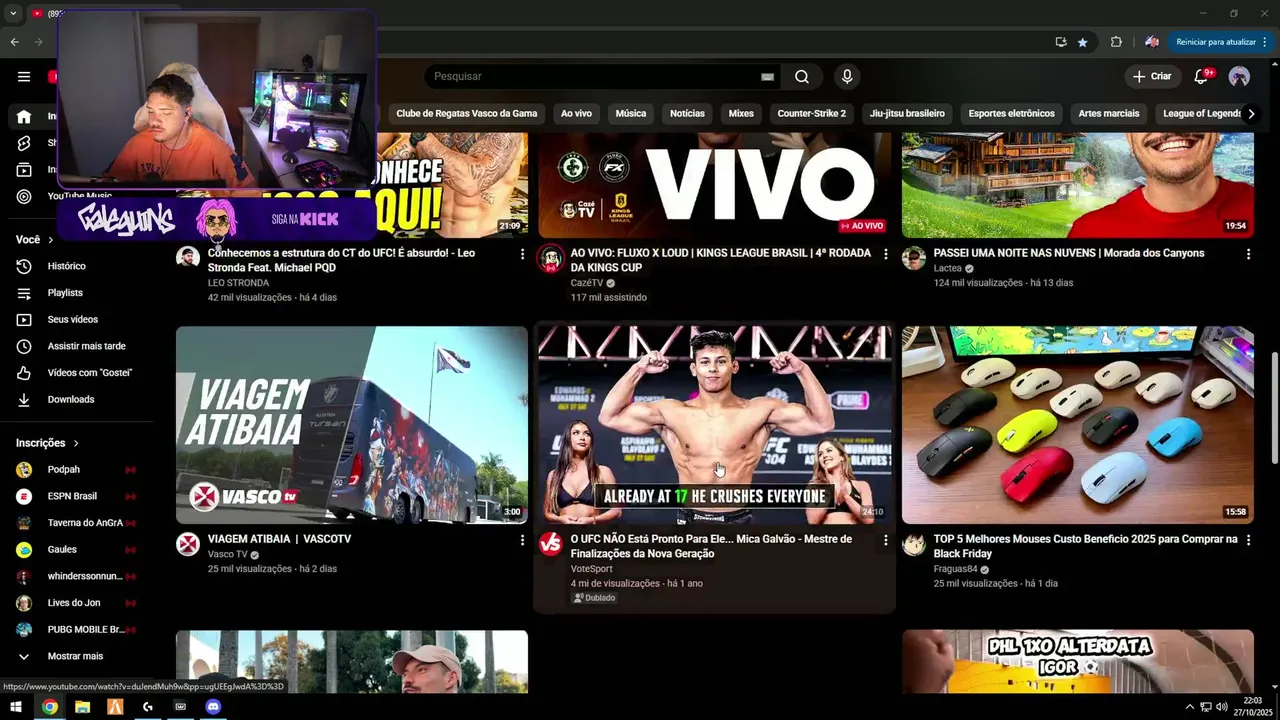
Task: Select the Ao vivo filter chip
Action: (576, 113)
